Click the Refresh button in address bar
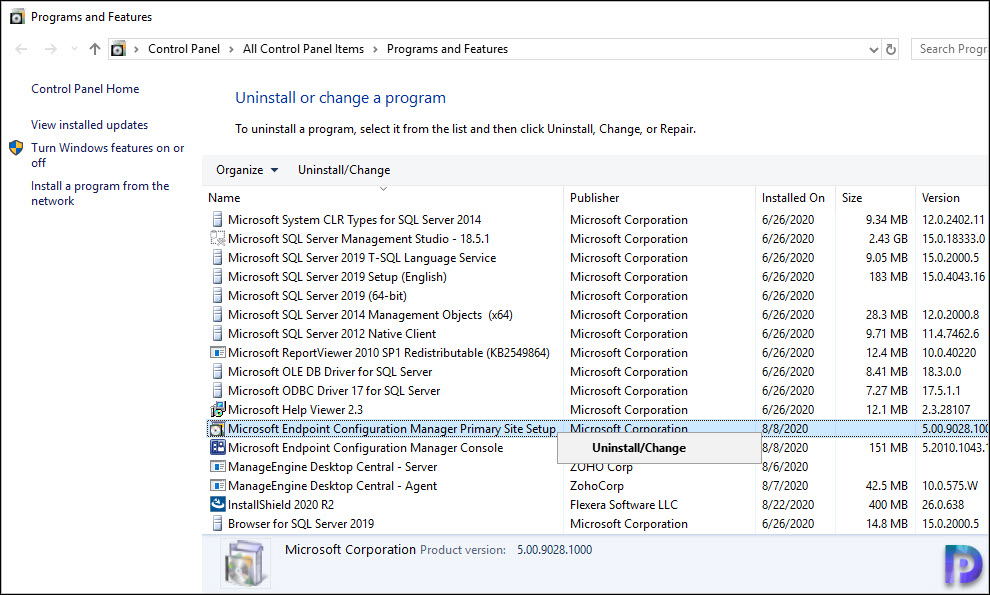Viewport: 990px width, 595px height. click(891, 49)
